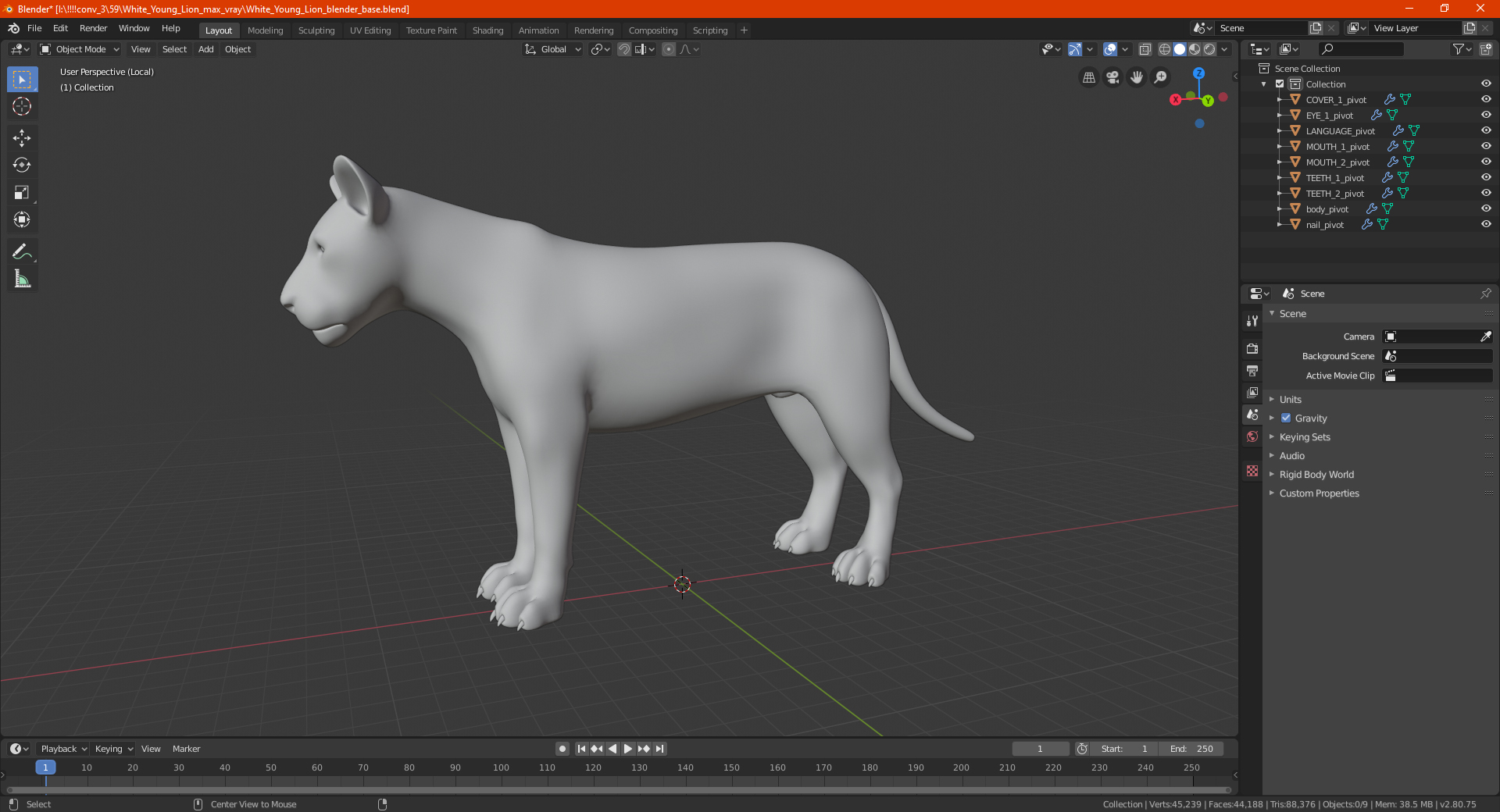Image resolution: width=1500 pixels, height=812 pixels.
Task: Toggle show overlays button
Action: [1110, 49]
